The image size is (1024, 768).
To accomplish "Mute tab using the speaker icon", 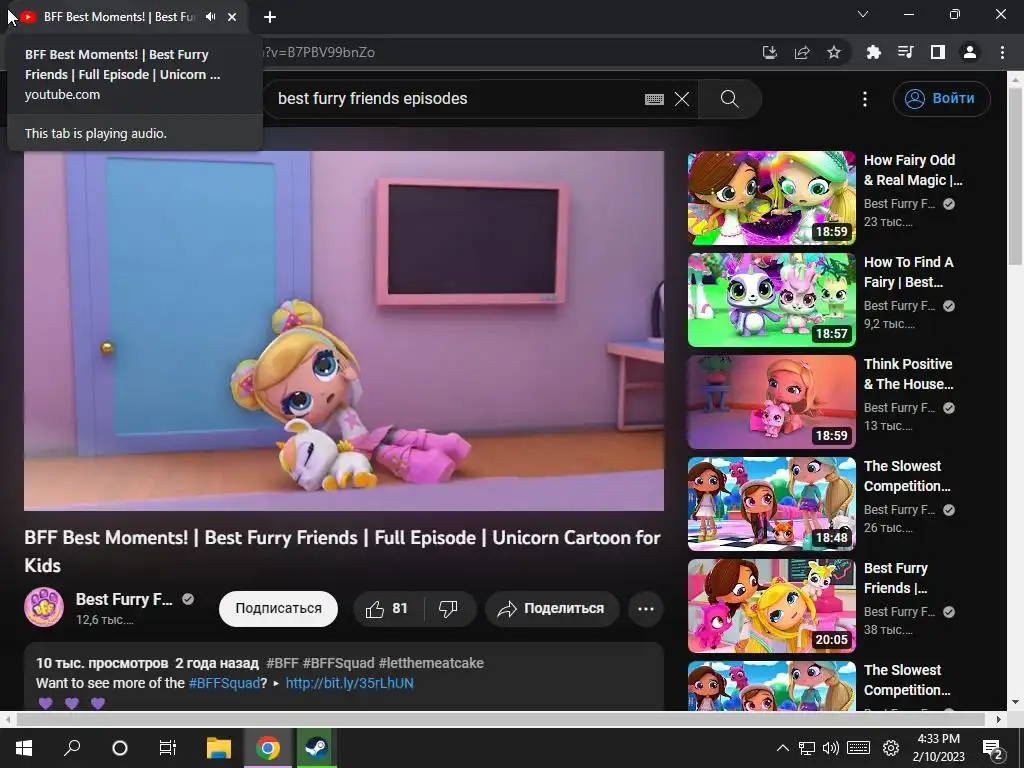I will coord(210,17).
